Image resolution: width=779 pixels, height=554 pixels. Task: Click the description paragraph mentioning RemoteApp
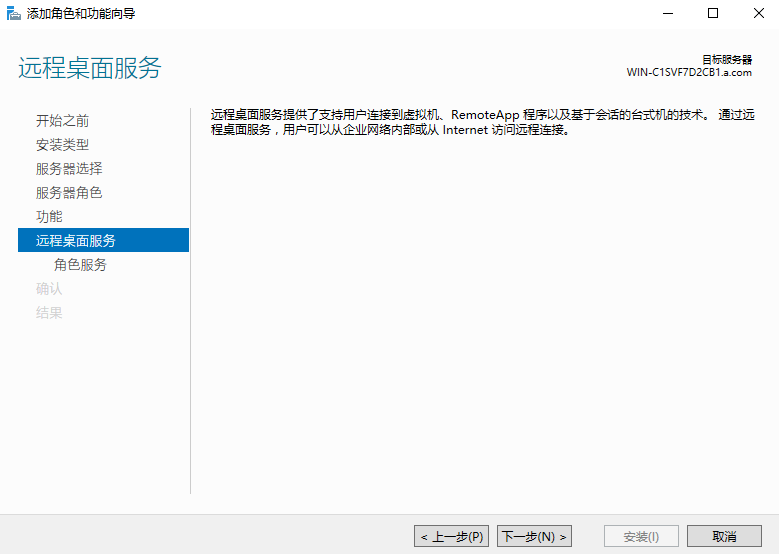click(x=482, y=122)
